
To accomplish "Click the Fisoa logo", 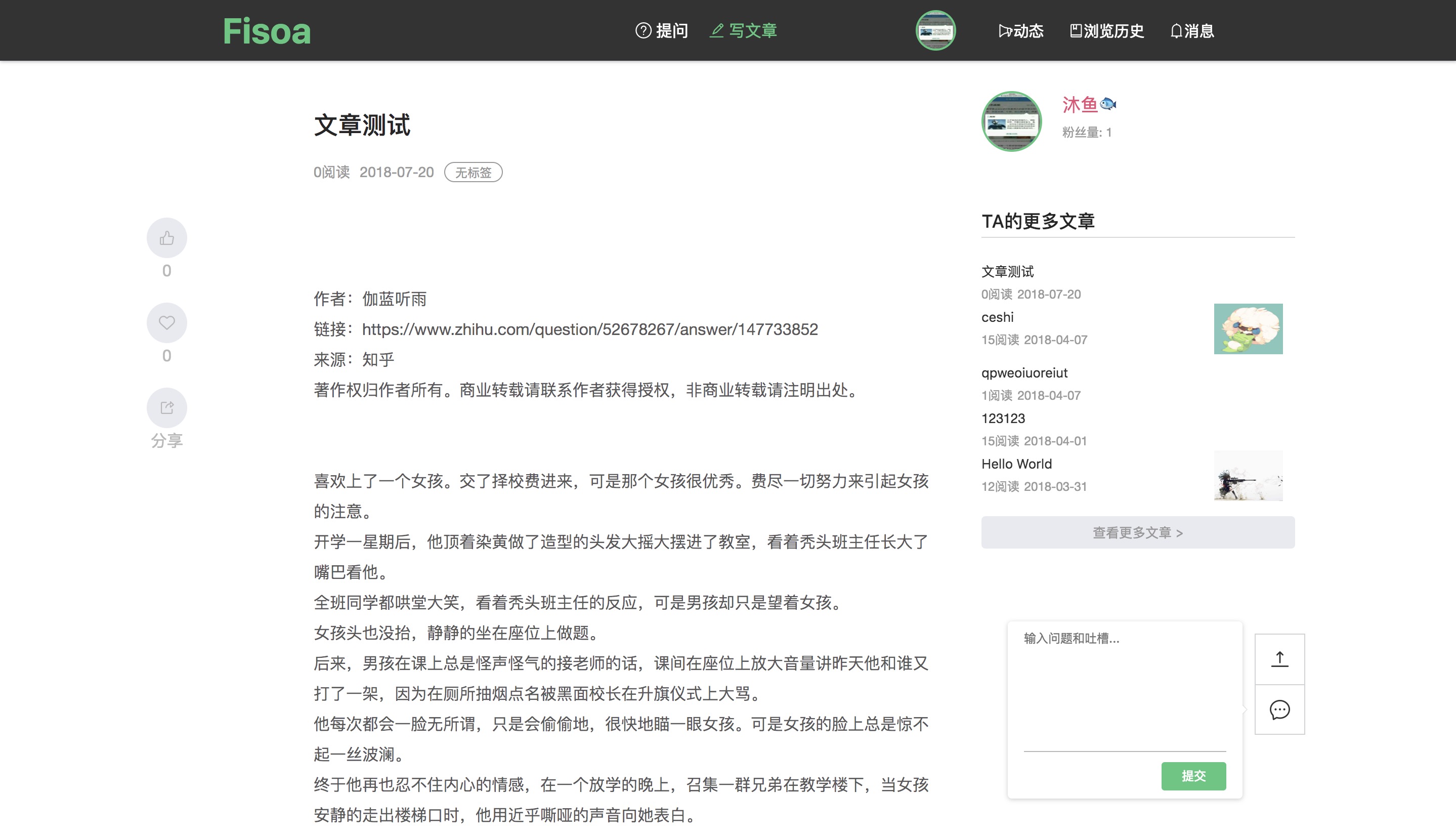I will tap(267, 30).
